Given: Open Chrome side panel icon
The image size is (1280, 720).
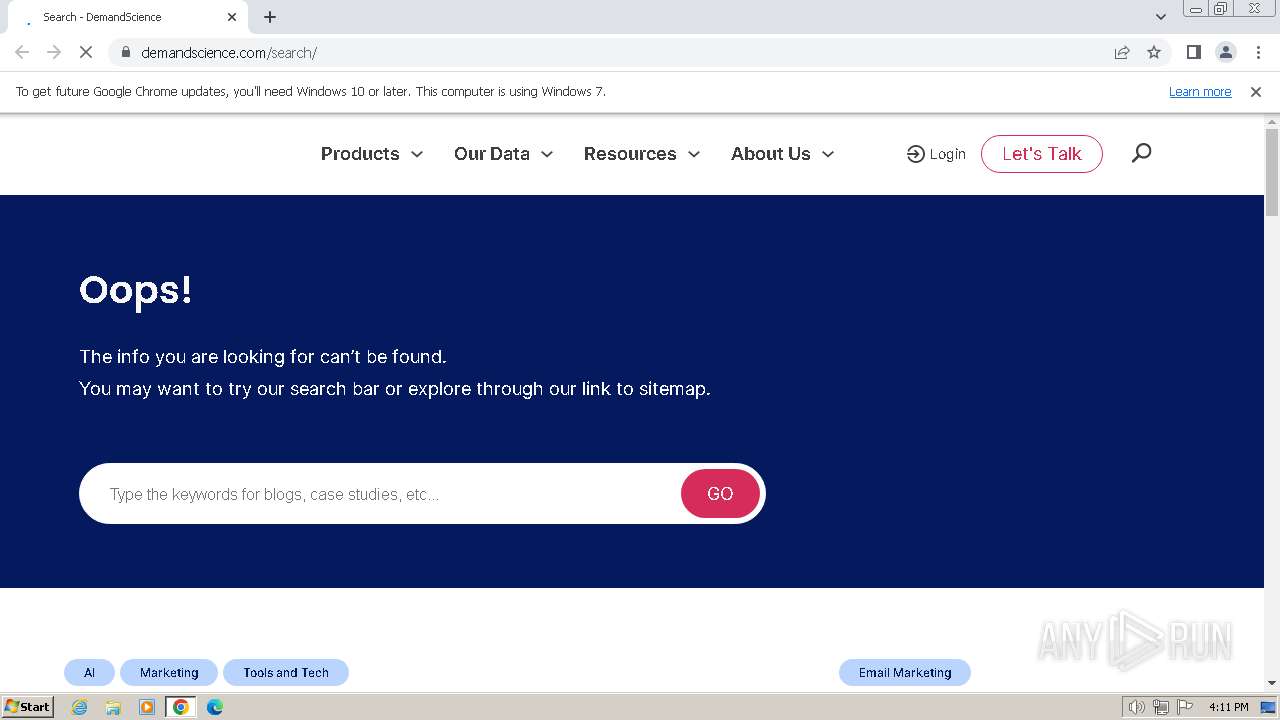Looking at the screenshot, I should (x=1193, y=52).
